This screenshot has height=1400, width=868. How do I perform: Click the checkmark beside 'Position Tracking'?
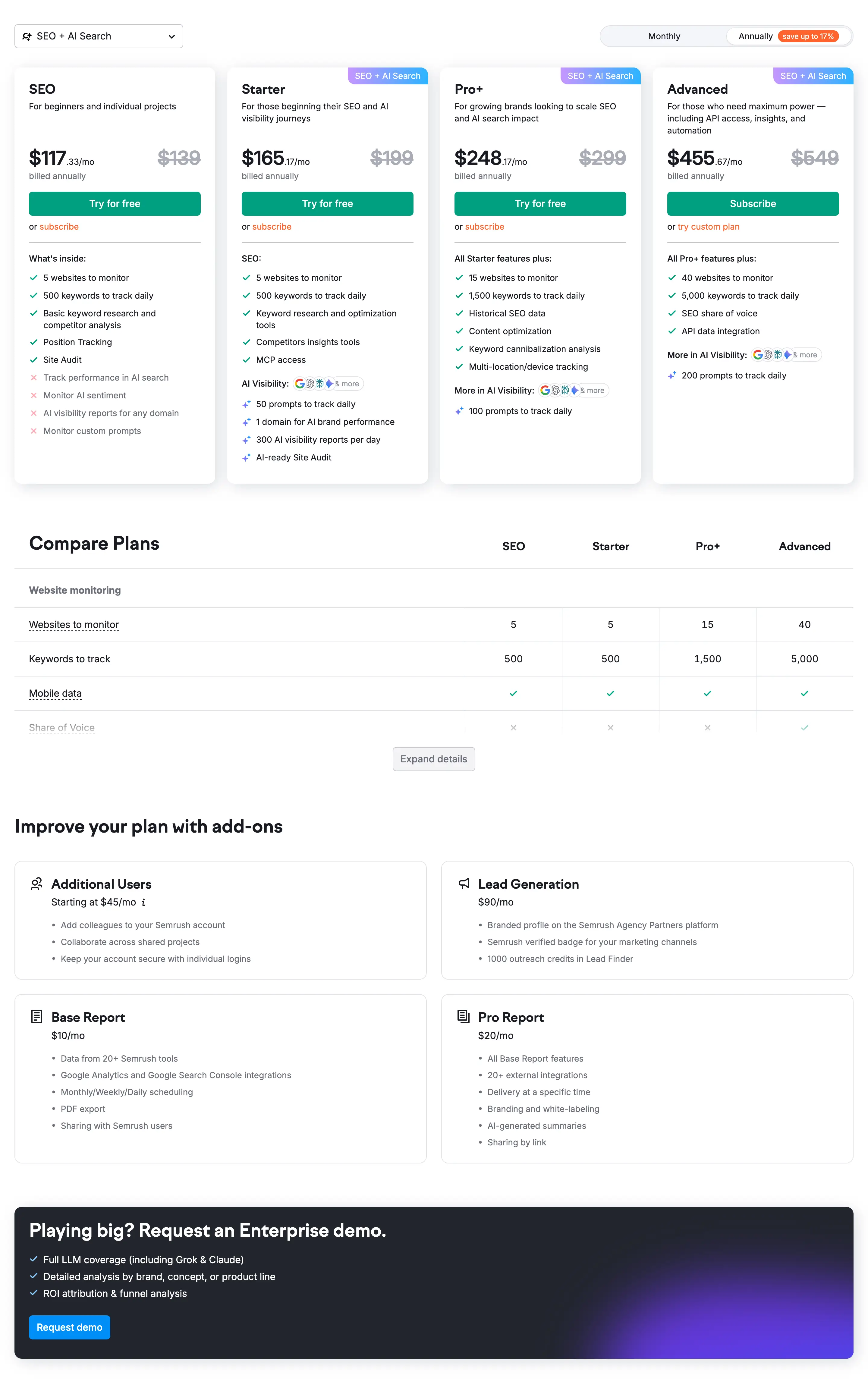click(34, 342)
